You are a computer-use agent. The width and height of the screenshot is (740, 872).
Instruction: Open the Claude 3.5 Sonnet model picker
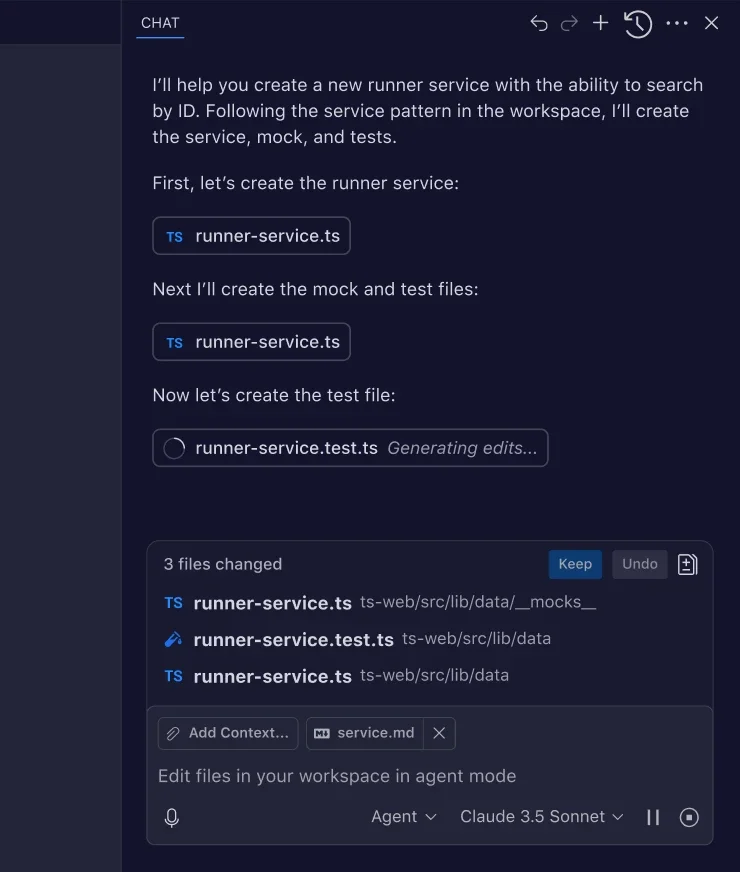click(x=540, y=817)
